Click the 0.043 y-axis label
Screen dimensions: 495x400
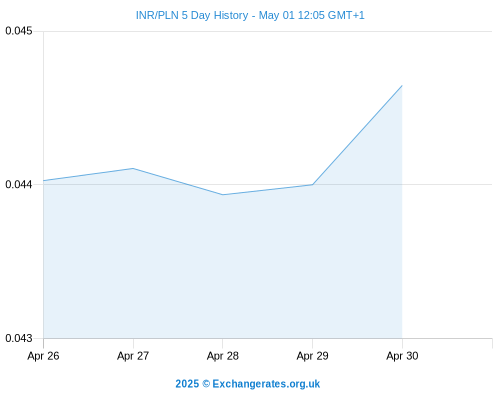coord(19,338)
